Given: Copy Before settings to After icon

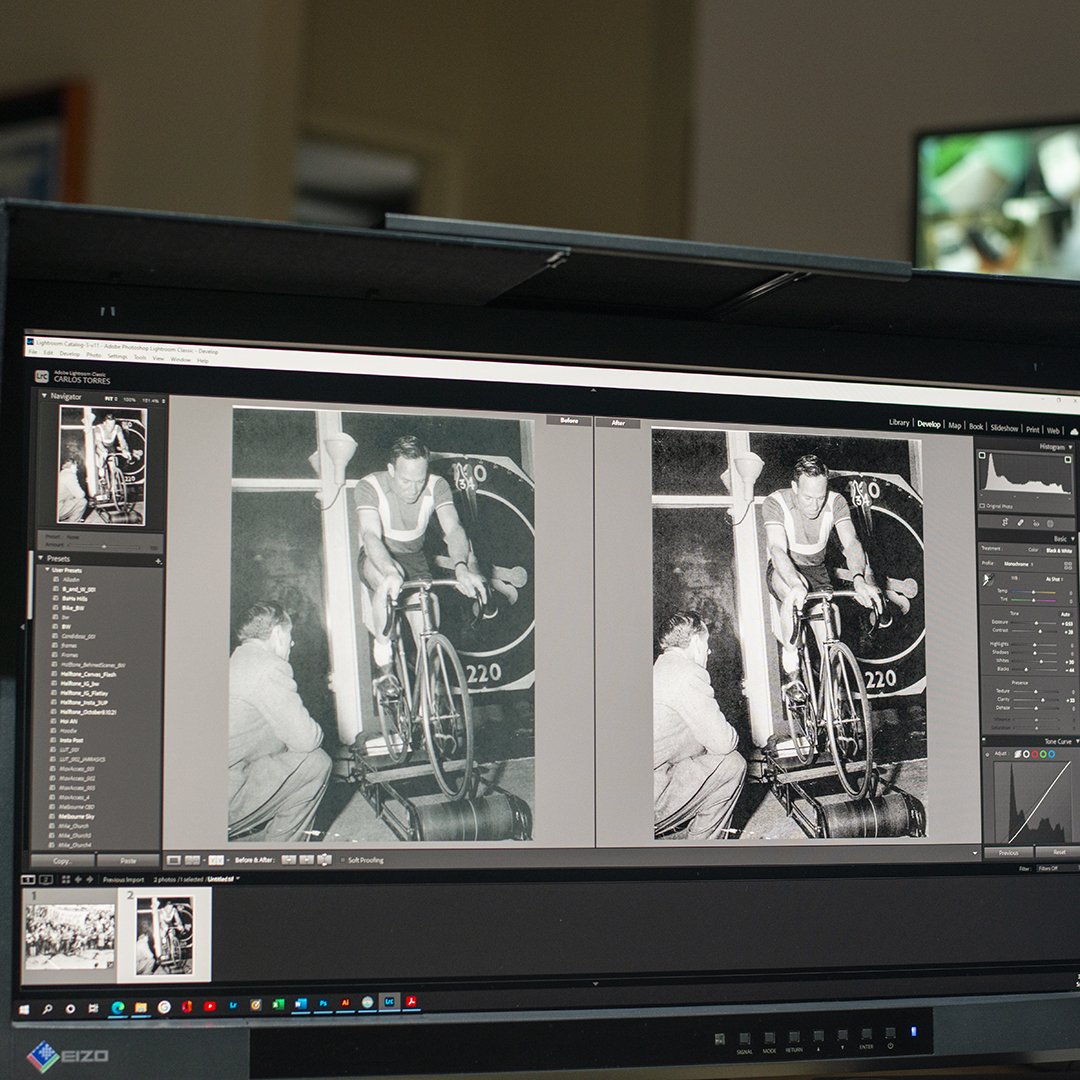Looking at the screenshot, I should point(289,860).
